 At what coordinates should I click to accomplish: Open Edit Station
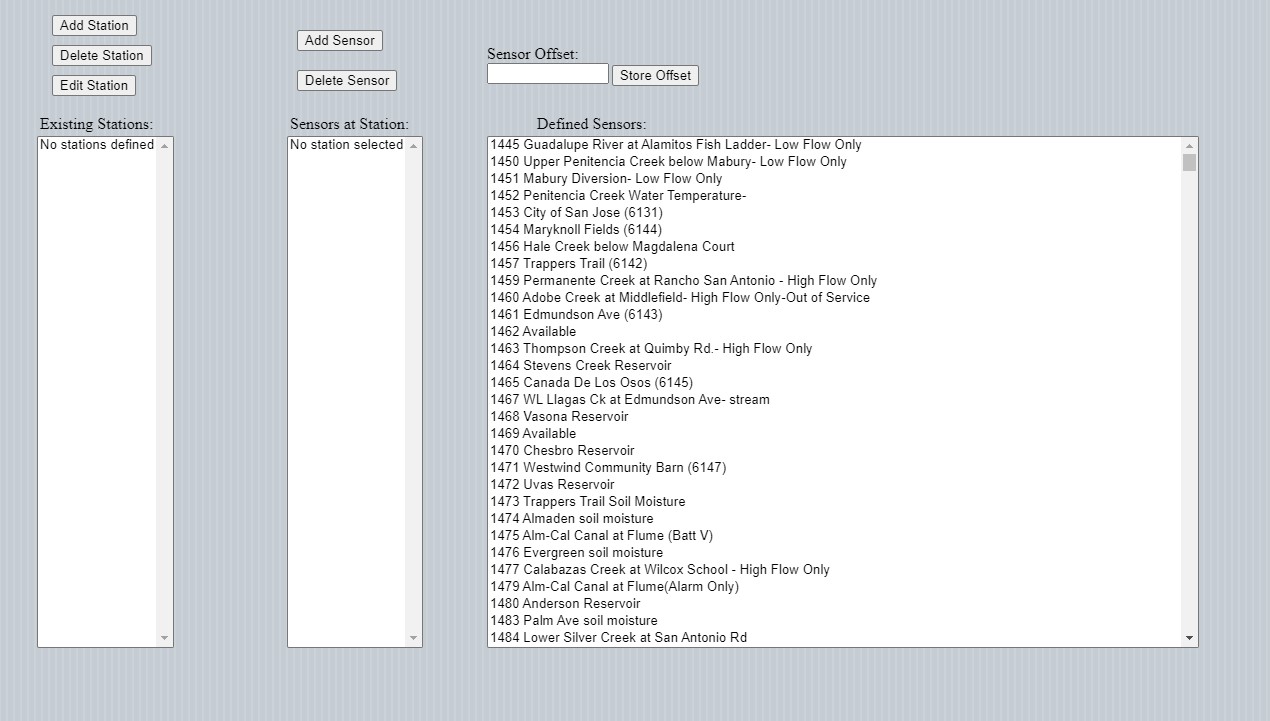click(x=94, y=85)
